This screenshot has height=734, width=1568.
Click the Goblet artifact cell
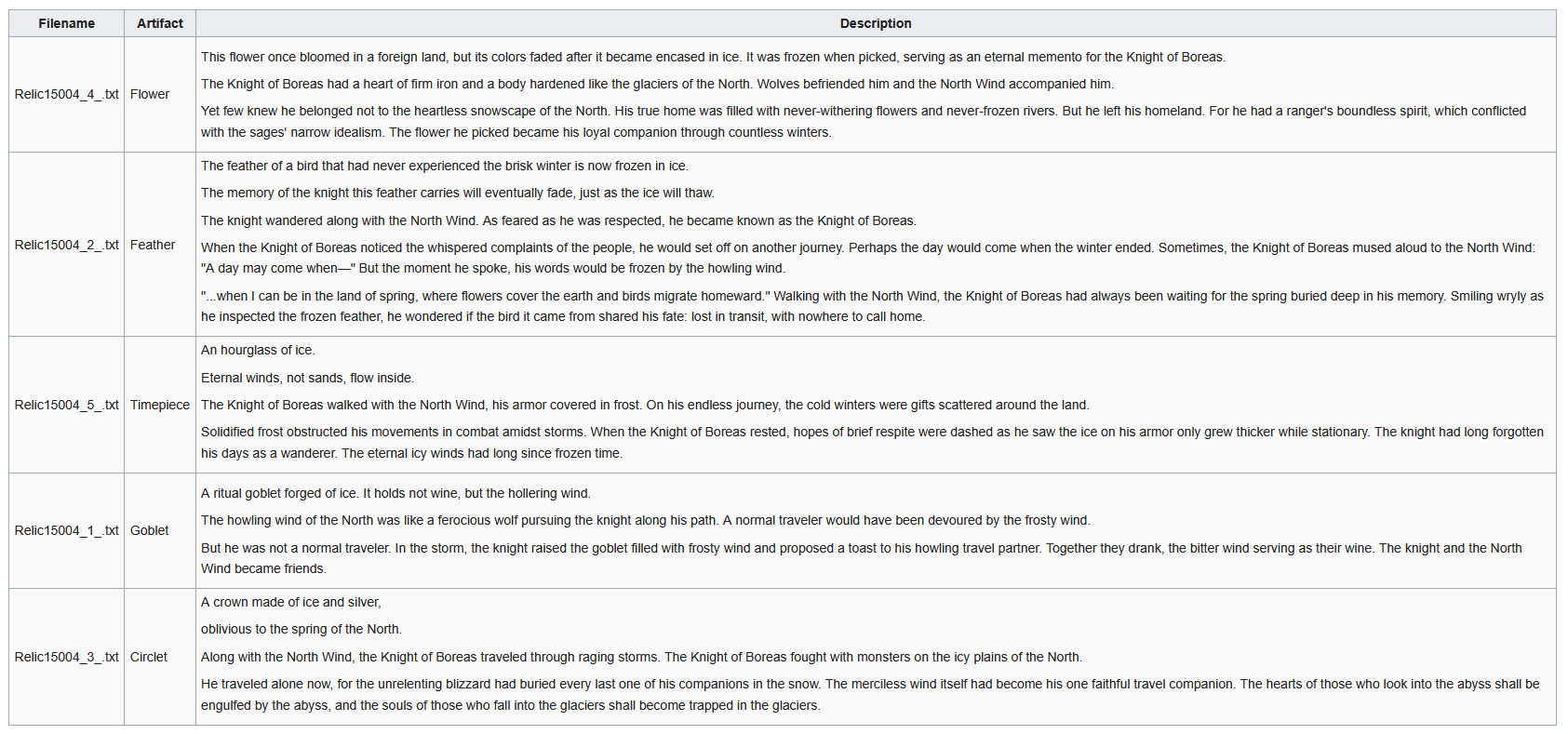click(160, 530)
